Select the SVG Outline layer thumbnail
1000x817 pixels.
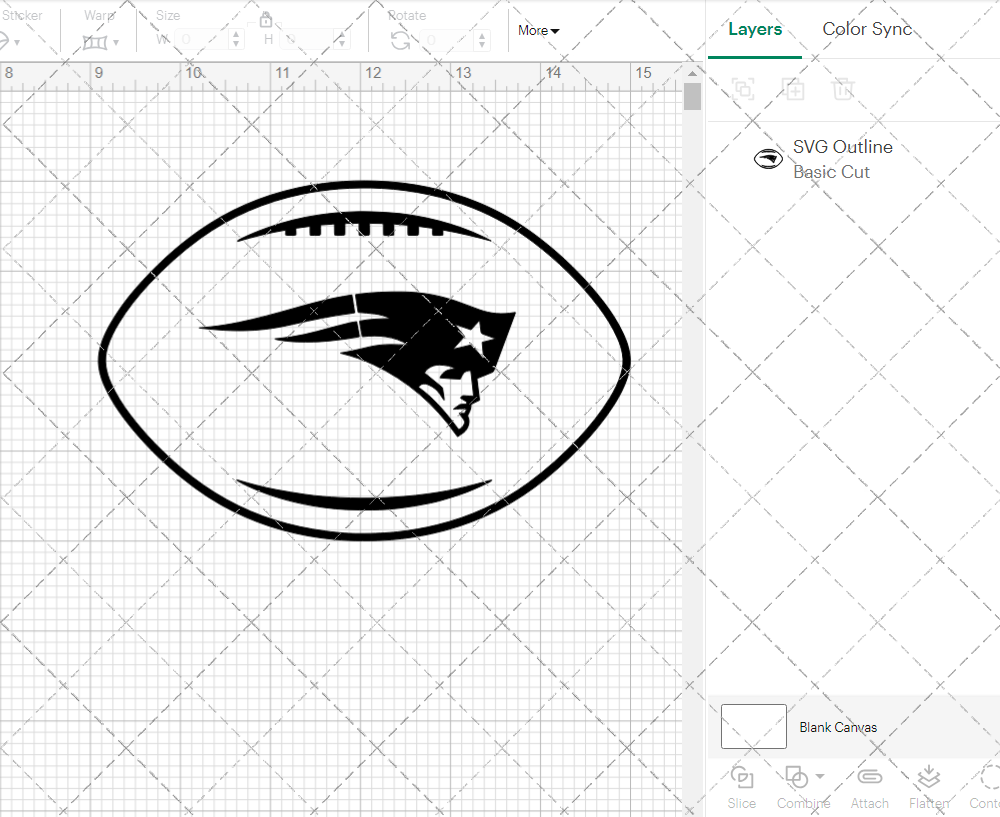pos(768,159)
